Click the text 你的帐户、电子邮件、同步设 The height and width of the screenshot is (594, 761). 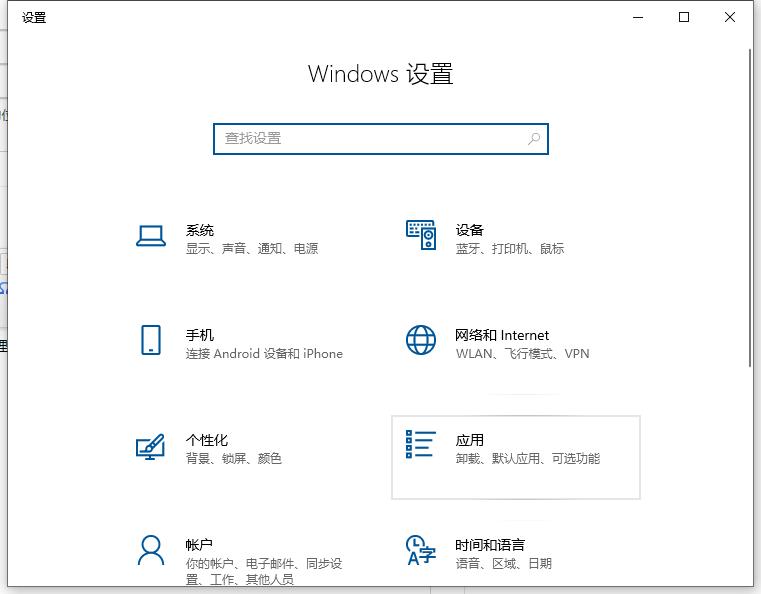264,563
